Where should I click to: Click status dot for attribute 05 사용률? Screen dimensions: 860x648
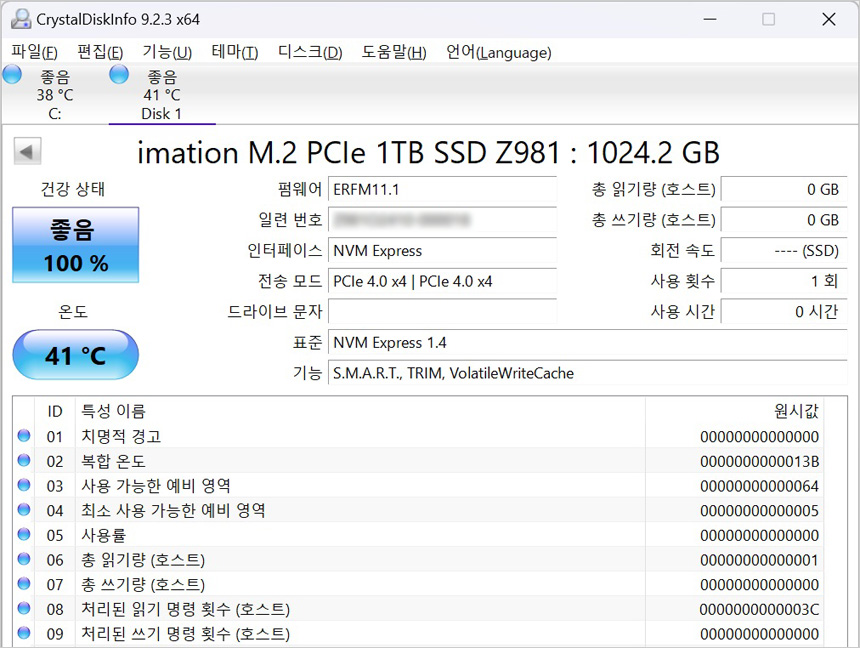click(24, 535)
